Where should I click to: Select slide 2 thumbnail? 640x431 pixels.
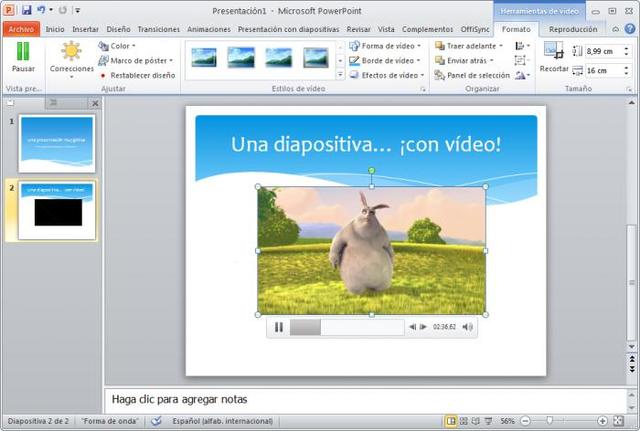coord(57,211)
